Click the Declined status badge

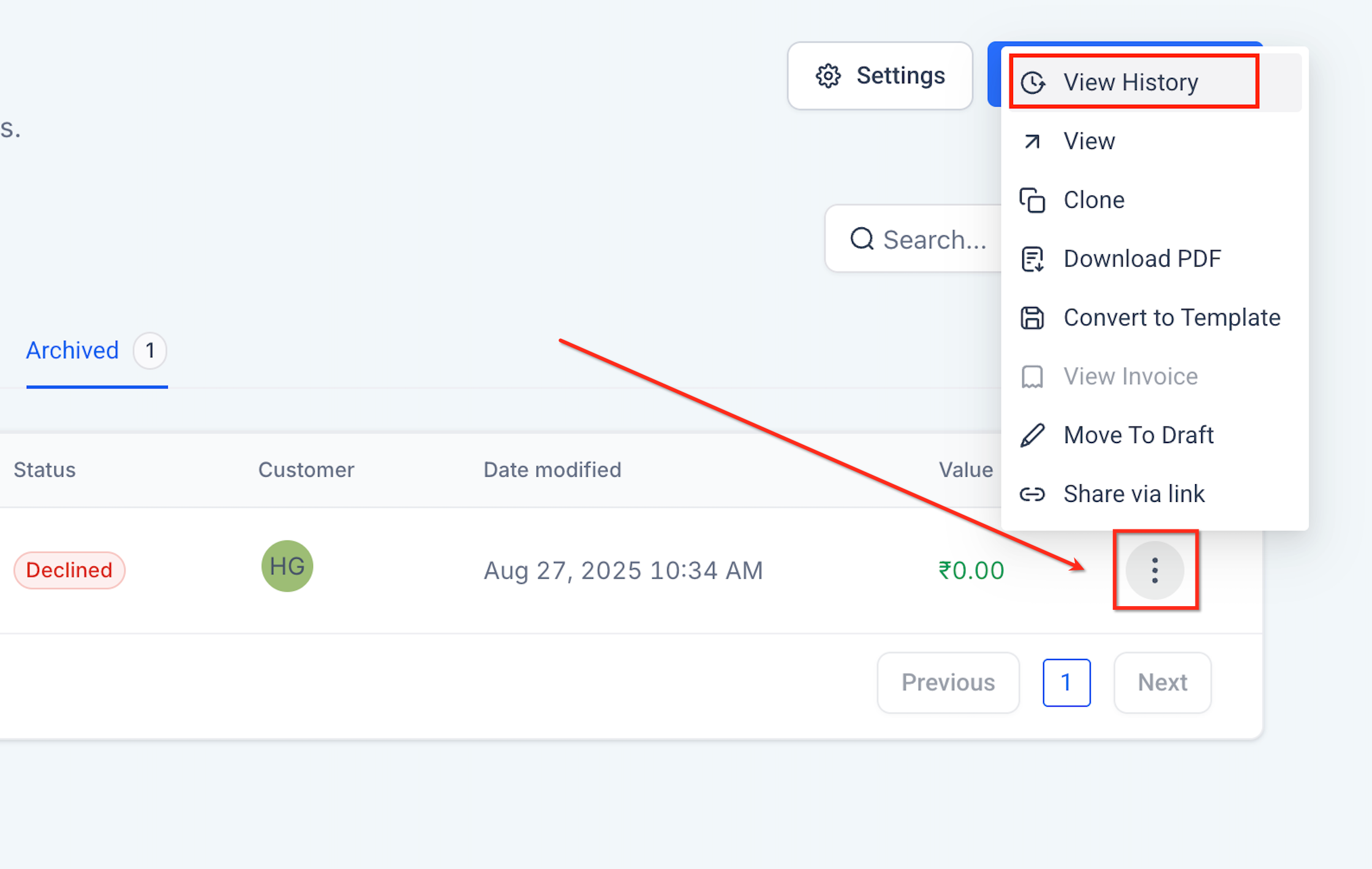(69, 571)
